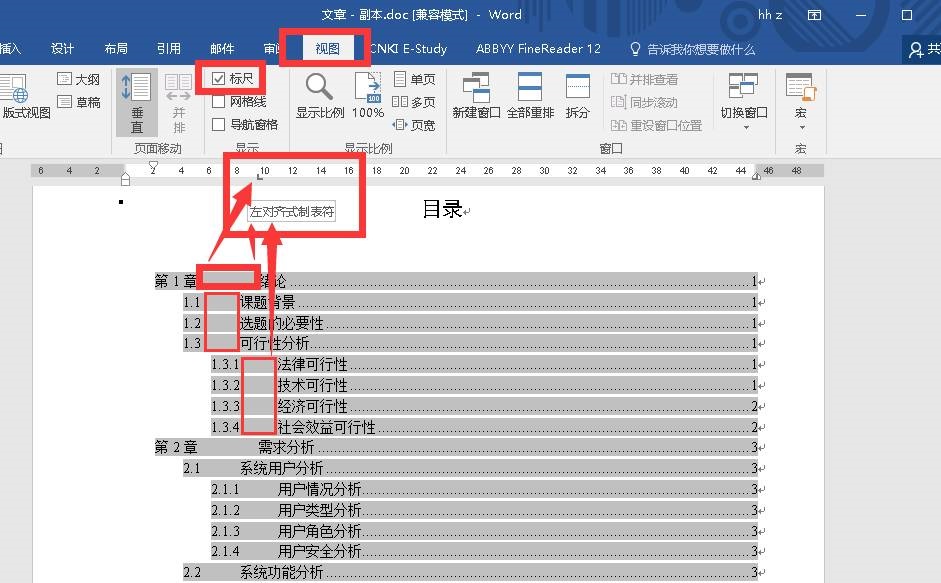941x583 pixels.
Task: Click the 2.2 系统功能分析 entry
Action: point(470,572)
